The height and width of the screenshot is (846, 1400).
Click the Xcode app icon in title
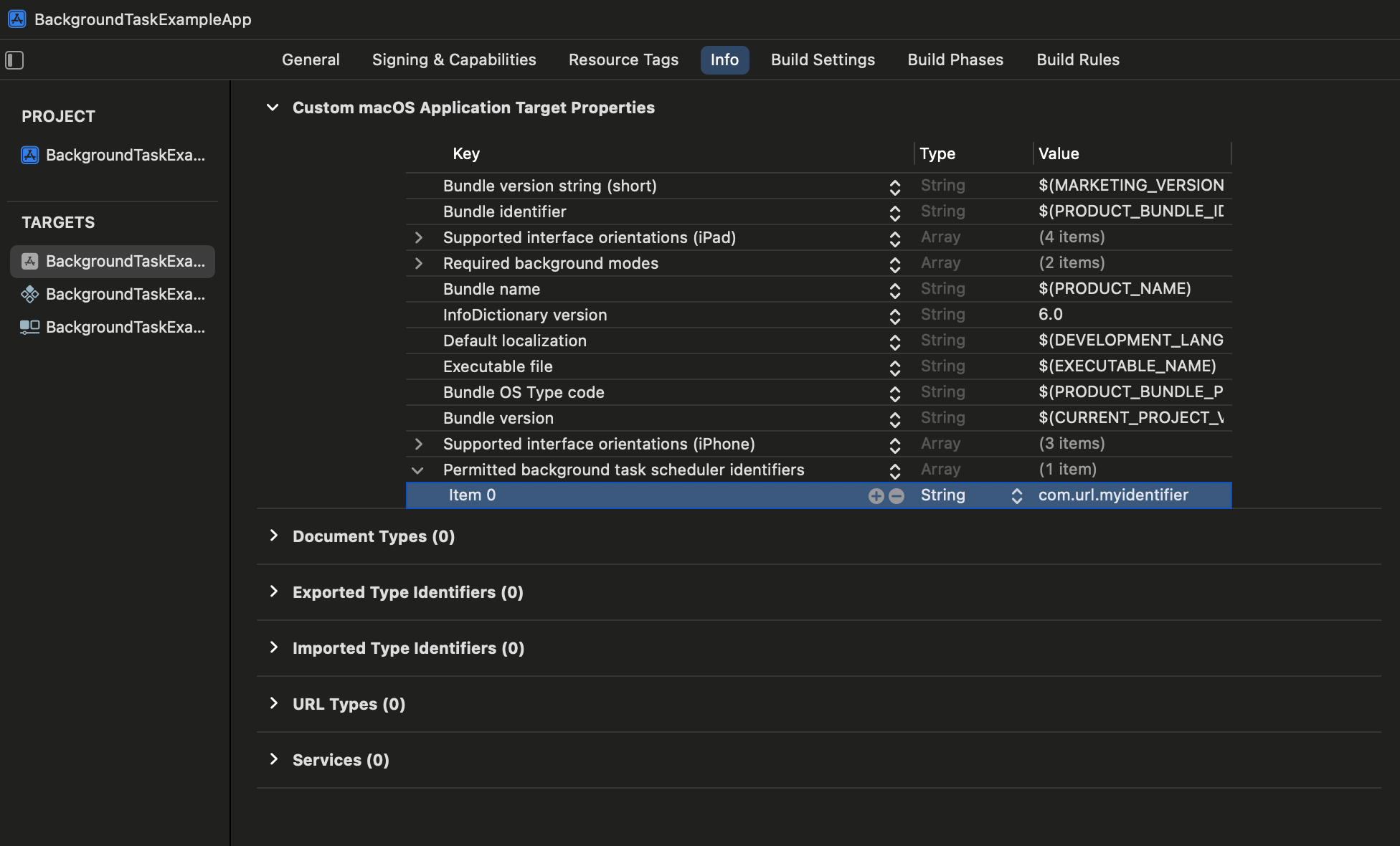coord(17,19)
